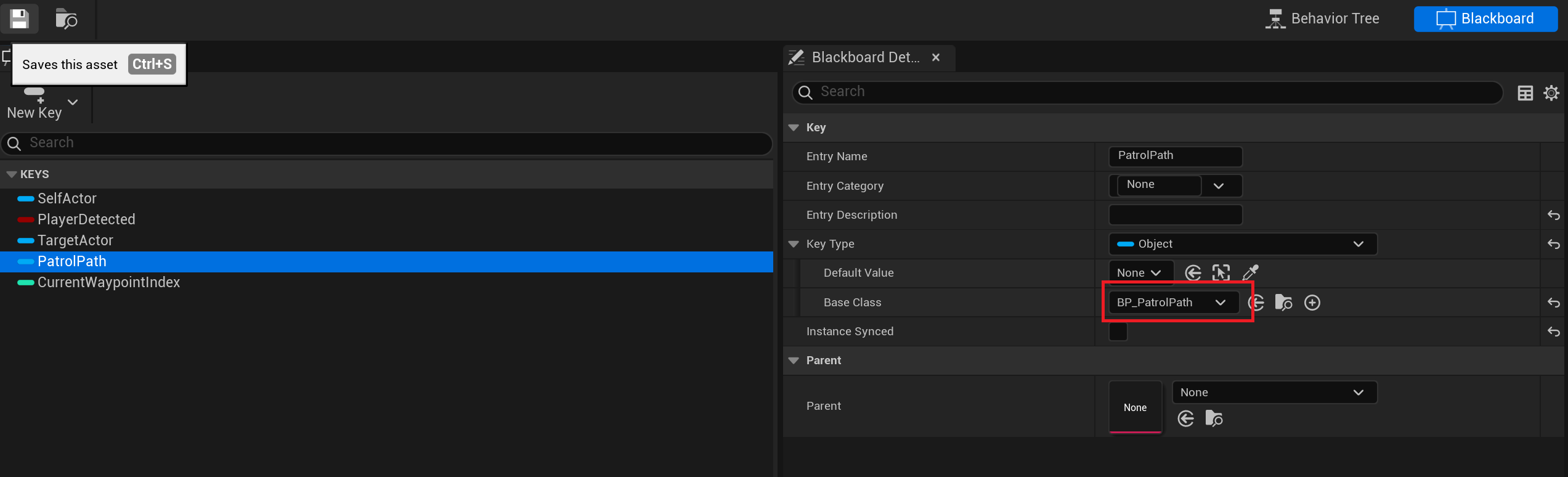Open the property matrix grid icon
Viewport: 1568px width, 477px height.
[1525, 93]
